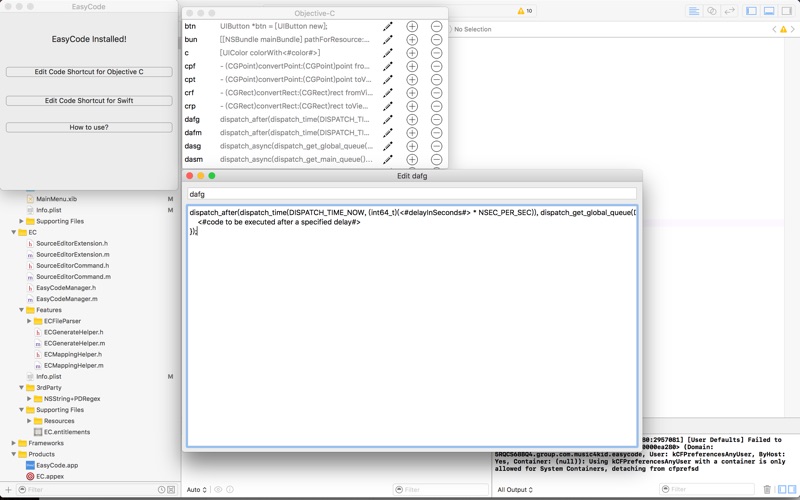Open the Auto variables scope dropdown

click(x=196, y=489)
